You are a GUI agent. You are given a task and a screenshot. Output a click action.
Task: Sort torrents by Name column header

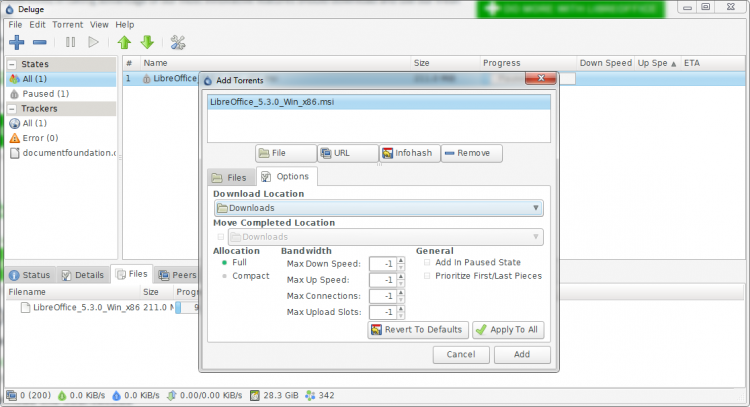(x=275, y=63)
